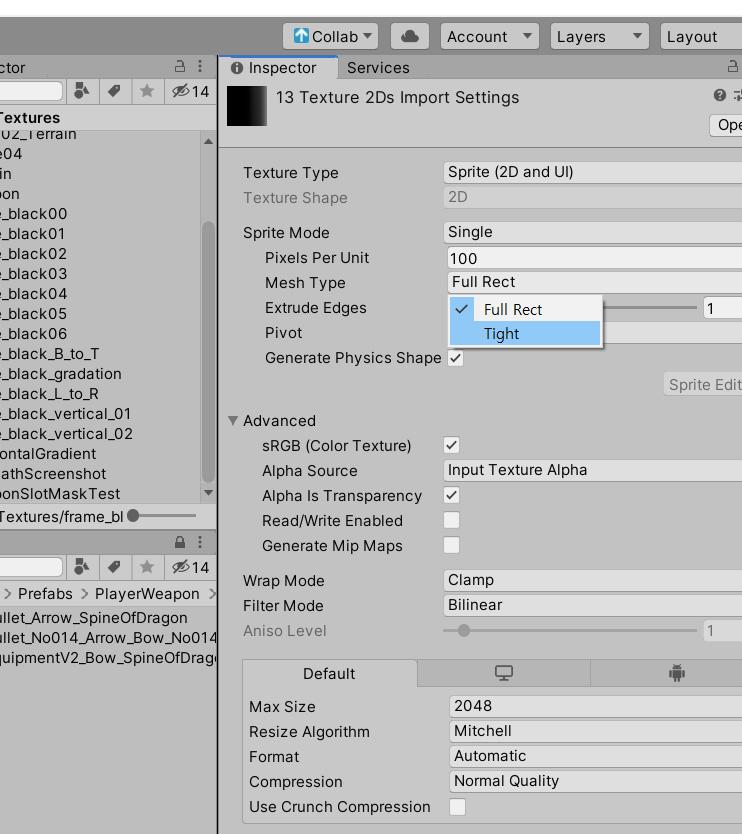742x834 pixels.
Task: Open the Max Size dropdown
Action: pyautogui.click(x=595, y=706)
